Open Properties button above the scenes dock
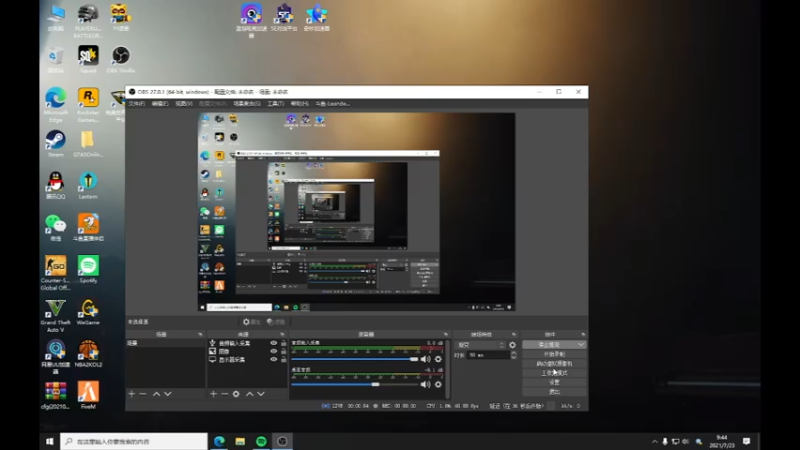Screen dimensions: 800x450 [x=252, y=322]
